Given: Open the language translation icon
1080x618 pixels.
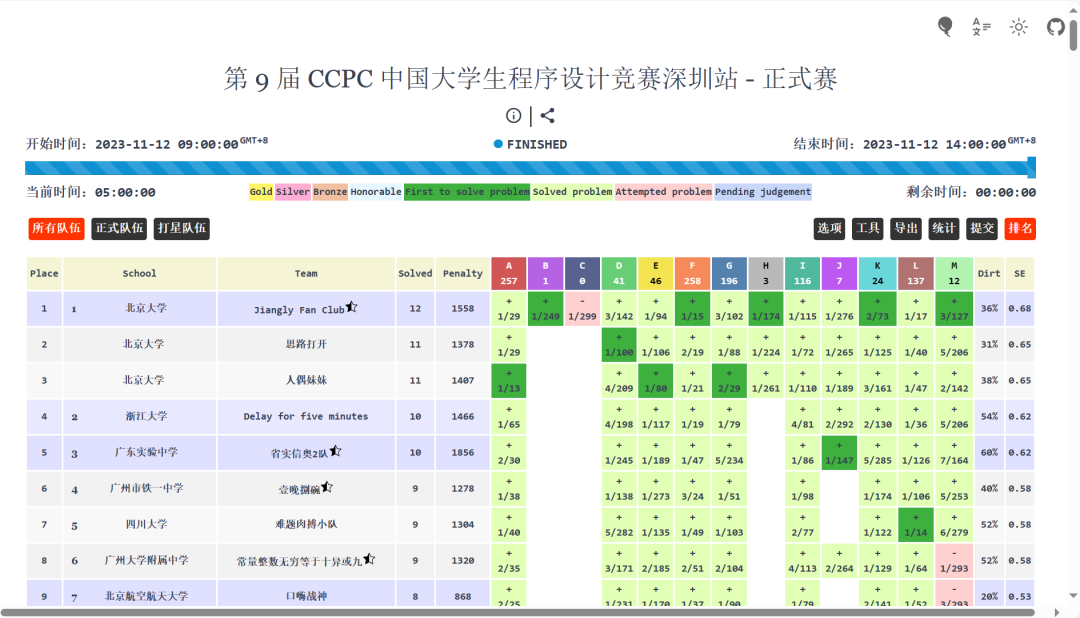Looking at the screenshot, I should click(981, 27).
